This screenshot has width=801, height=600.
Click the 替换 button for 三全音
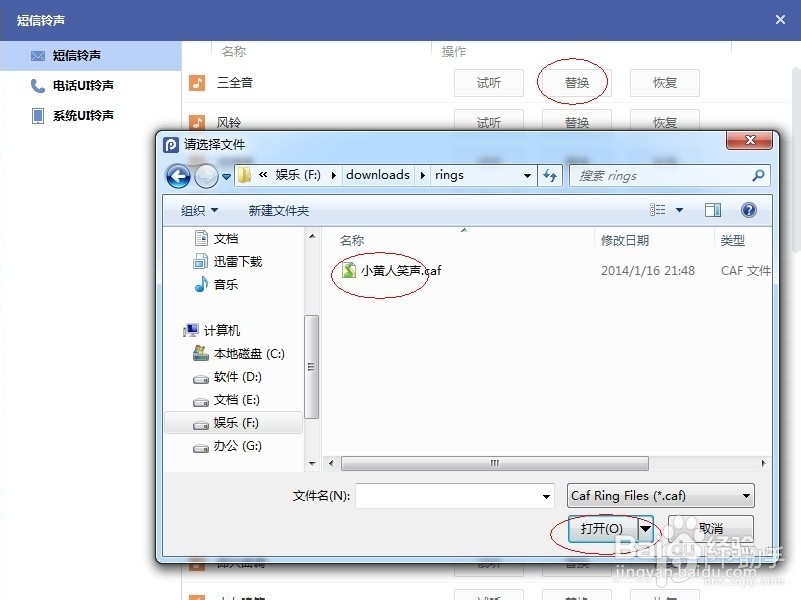575,82
